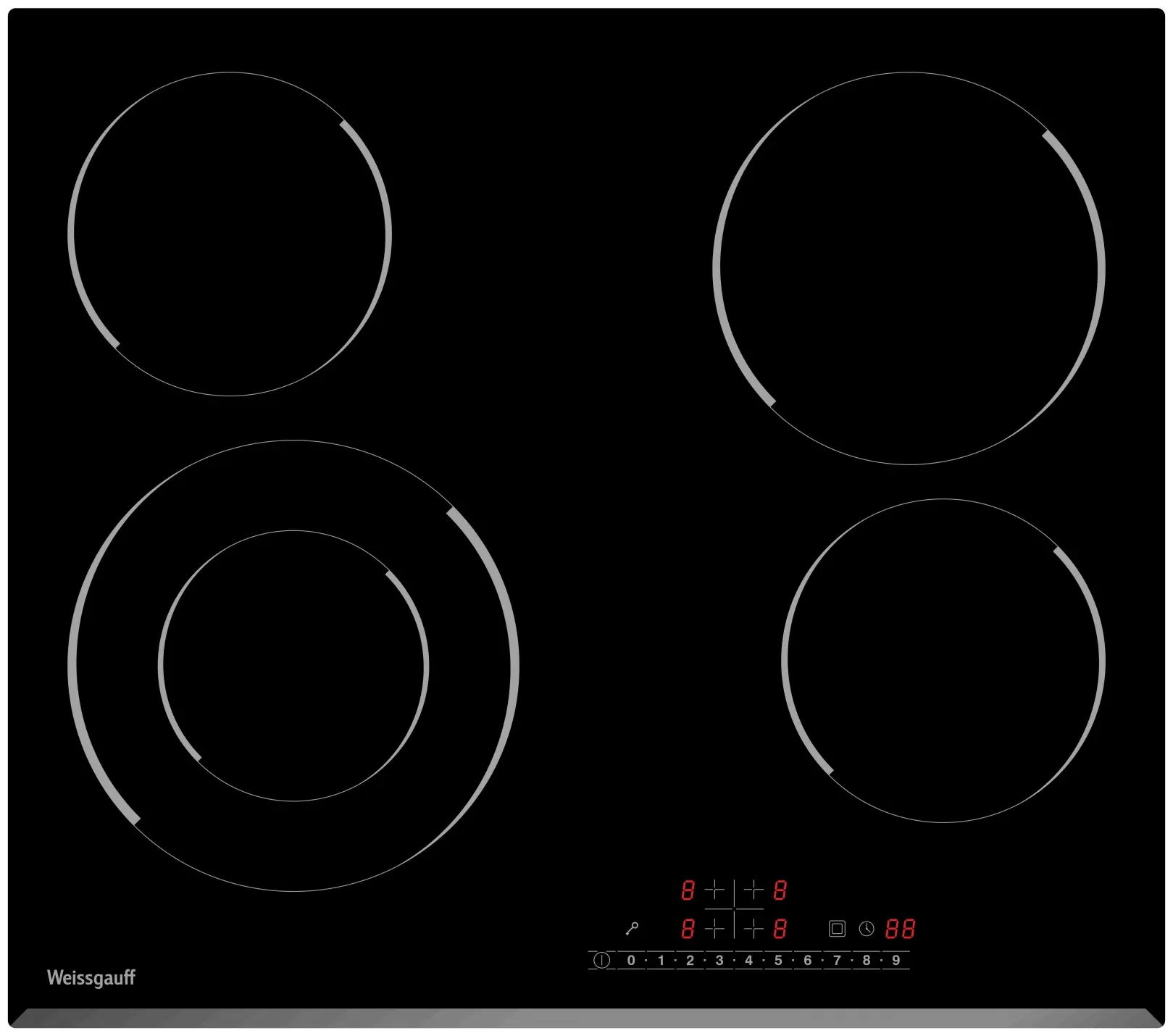1173x1036 pixels.
Task: Pick power level 7 on the slider
Action: [837, 960]
